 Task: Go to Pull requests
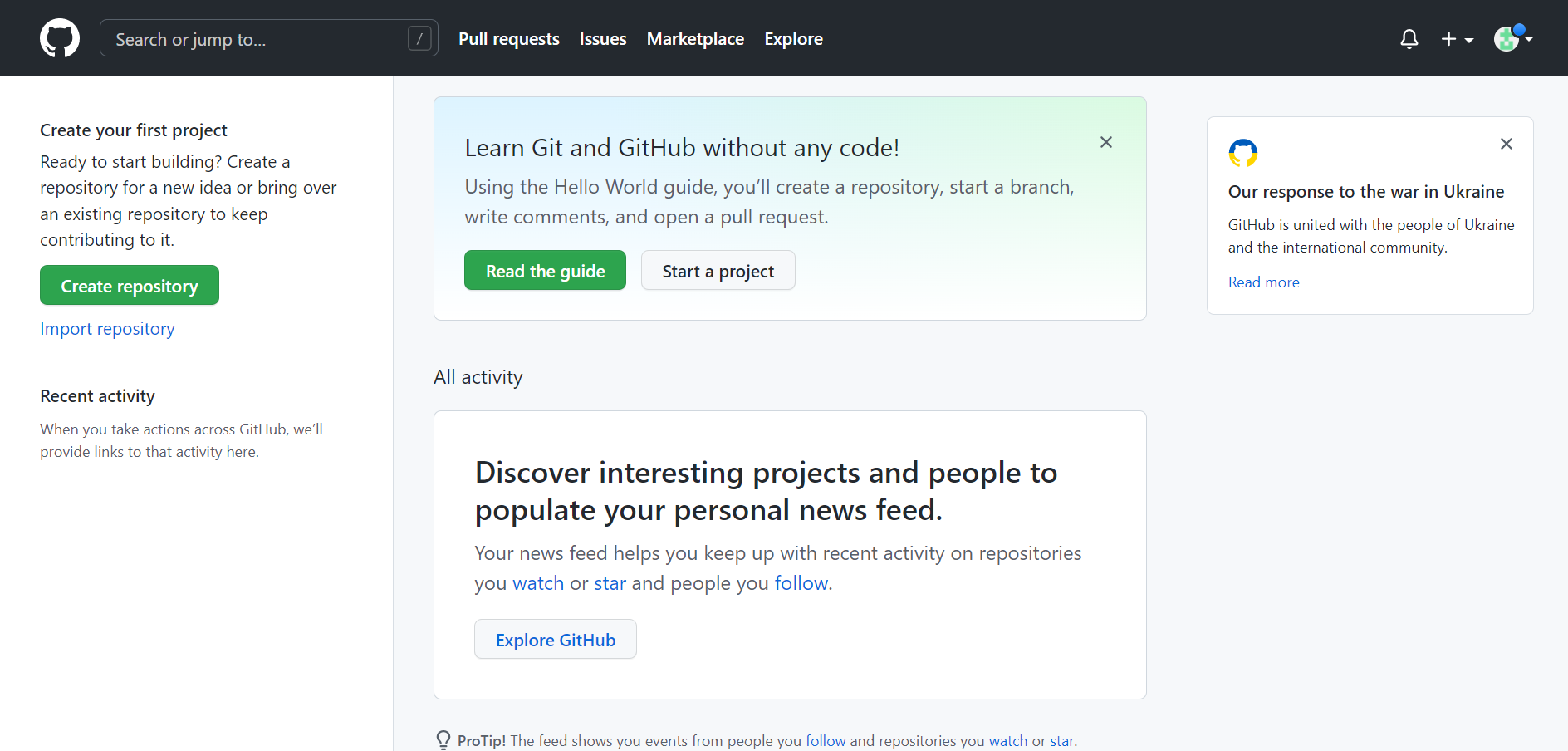pyautogui.click(x=509, y=39)
